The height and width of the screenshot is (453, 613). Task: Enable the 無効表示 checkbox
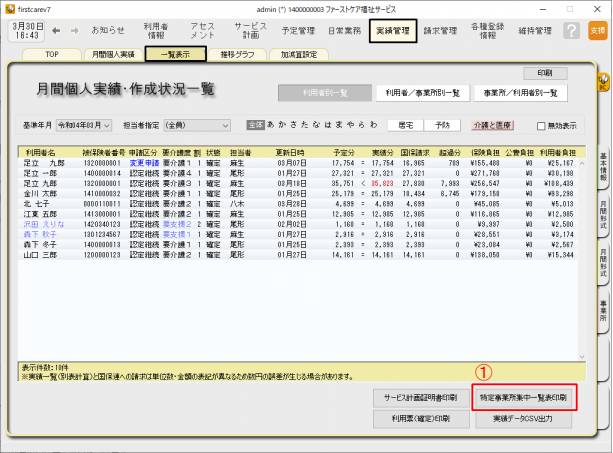(540, 127)
